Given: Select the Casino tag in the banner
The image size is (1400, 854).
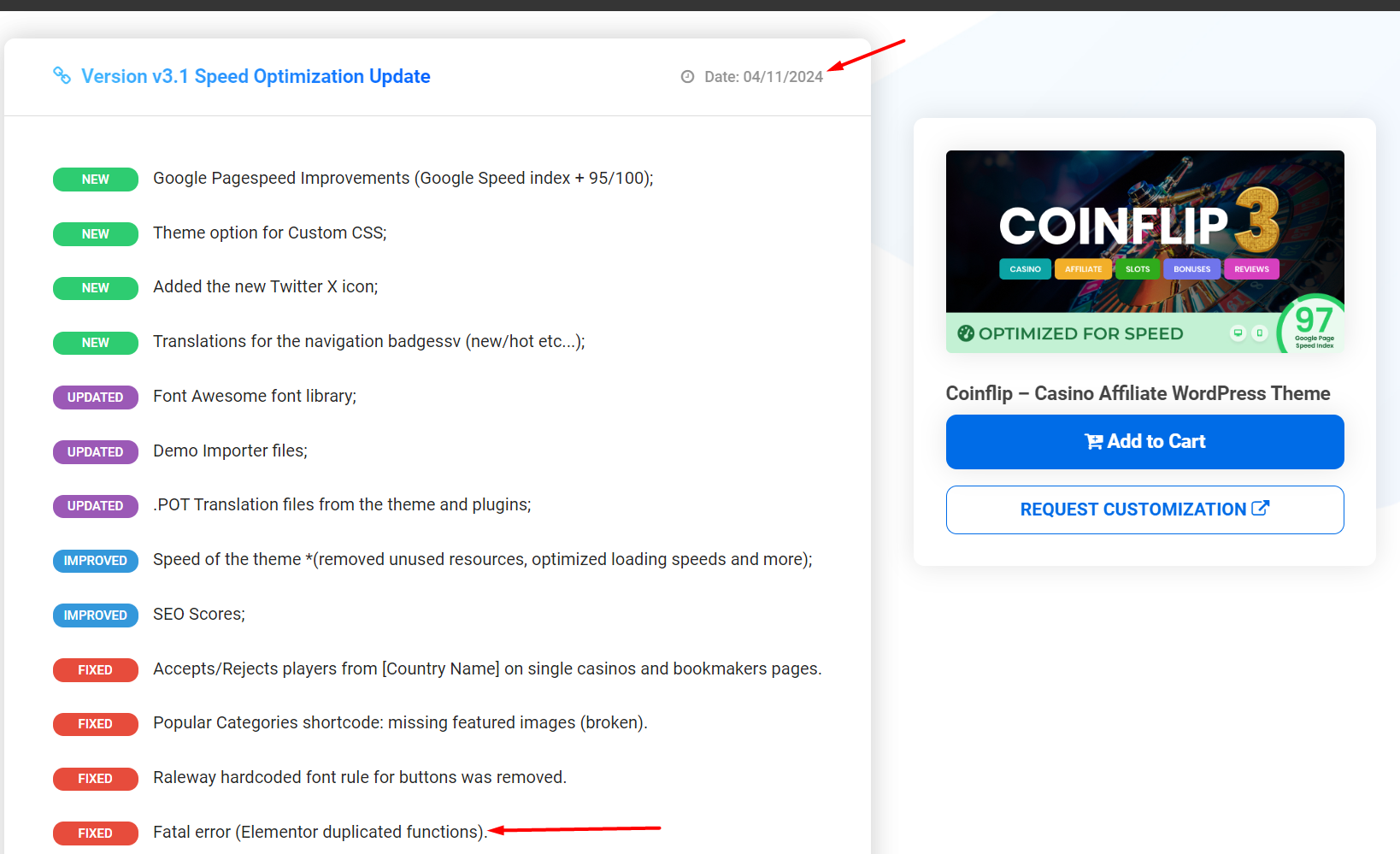Looking at the screenshot, I should [1025, 269].
